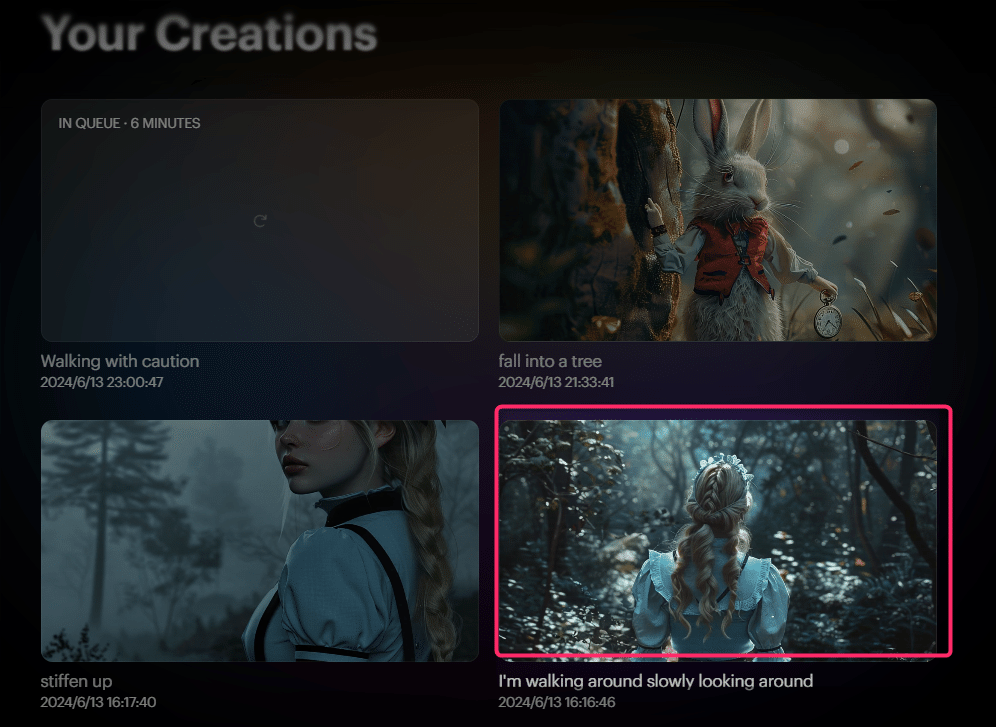Image resolution: width=996 pixels, height=727 pixels.
Task: Click the timestamp 2024/6/13 21:33:41
Action: (x=556, y=382)
